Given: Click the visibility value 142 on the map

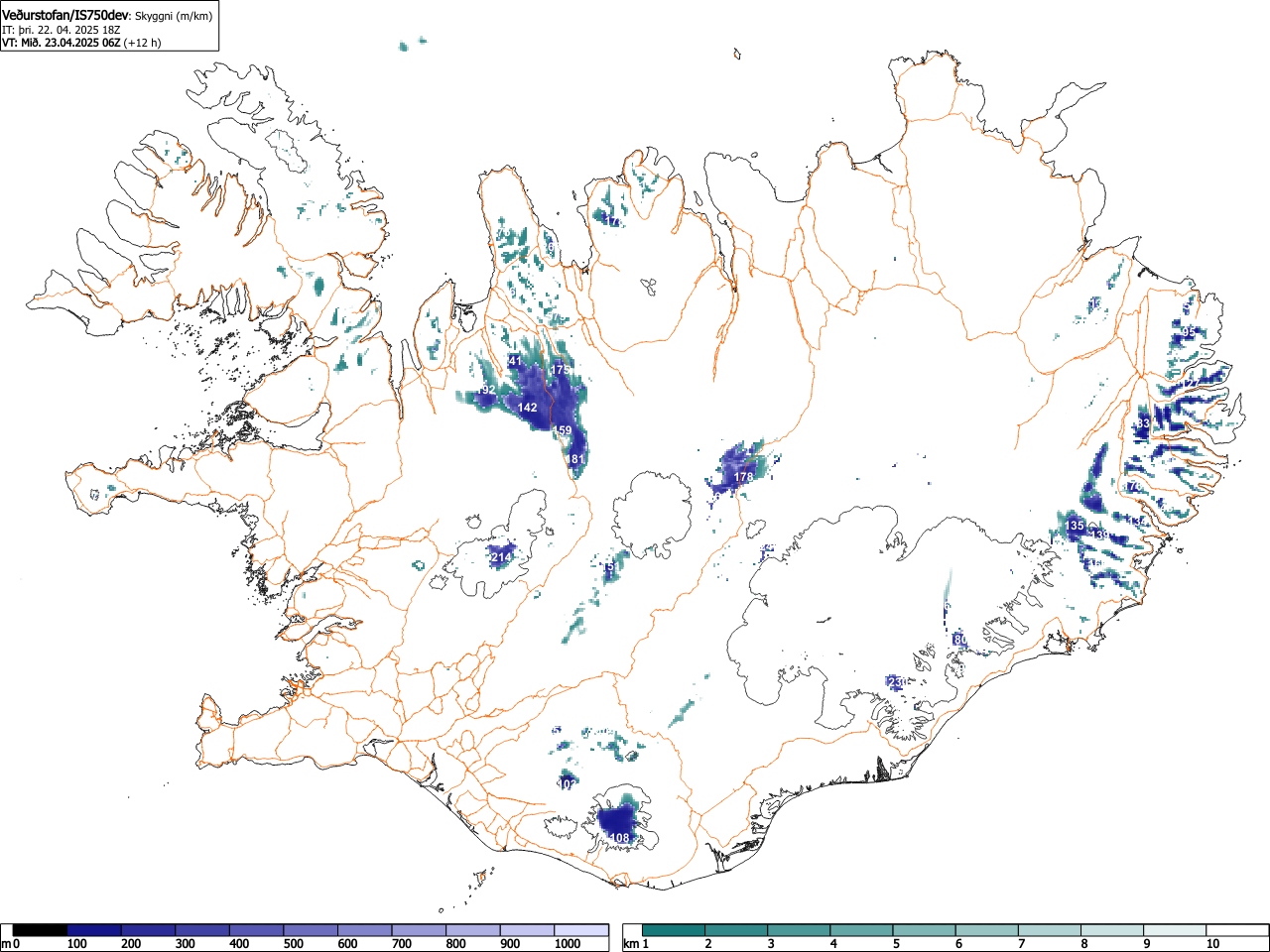Looking at the screenshot, I should coord(528,408).
